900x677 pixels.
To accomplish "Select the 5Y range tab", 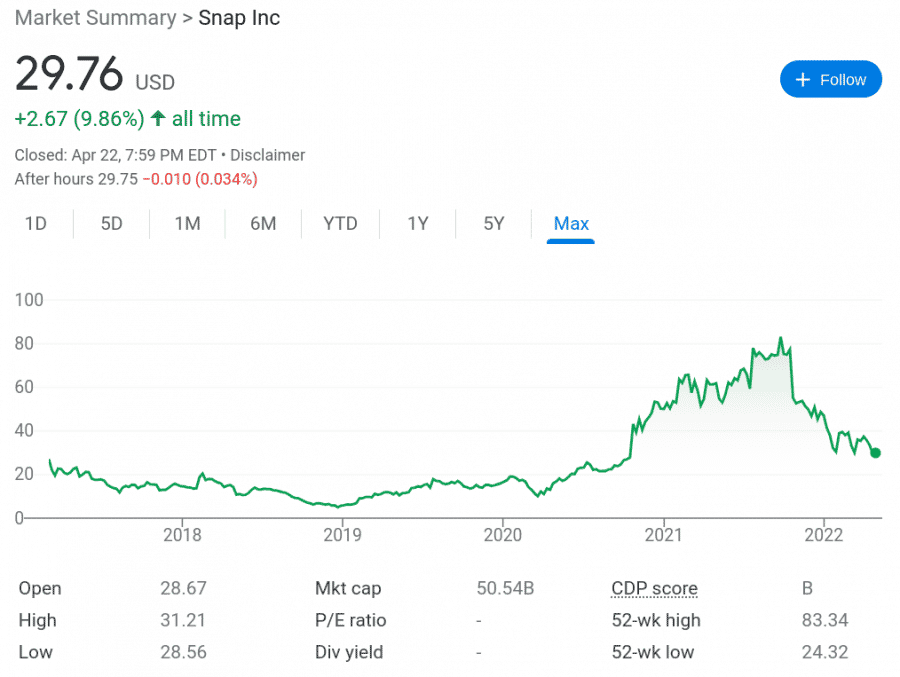I will (494, 223).
